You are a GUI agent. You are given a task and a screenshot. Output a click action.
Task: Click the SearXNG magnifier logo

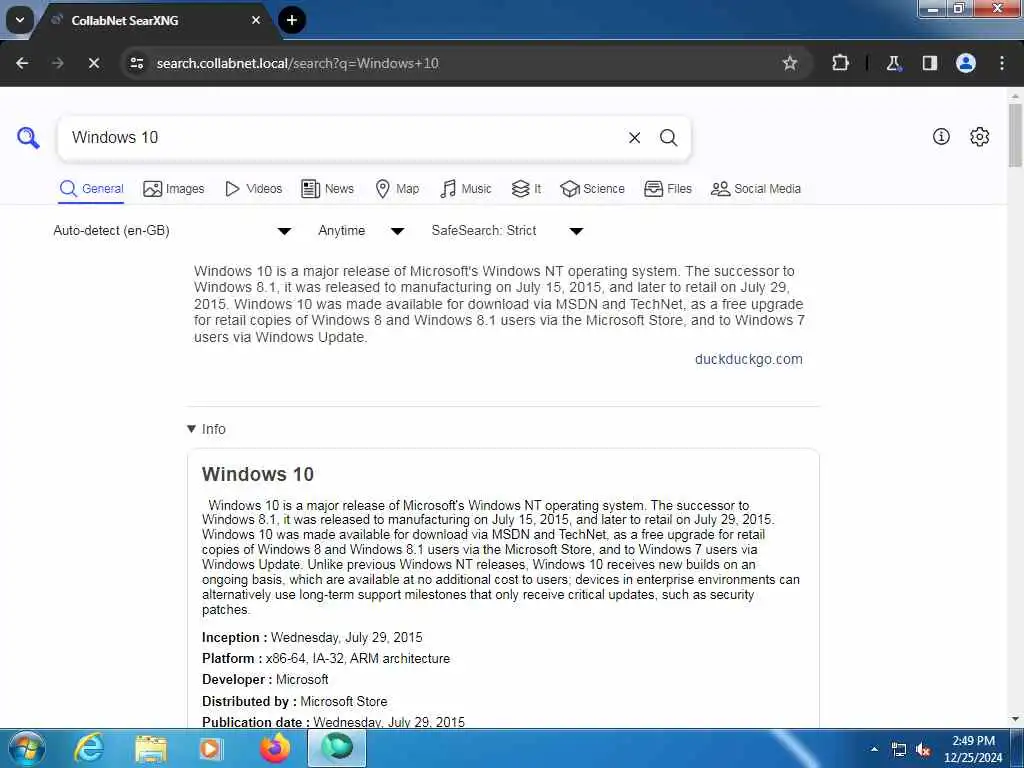pyautogui.click(x=28, y=138)
